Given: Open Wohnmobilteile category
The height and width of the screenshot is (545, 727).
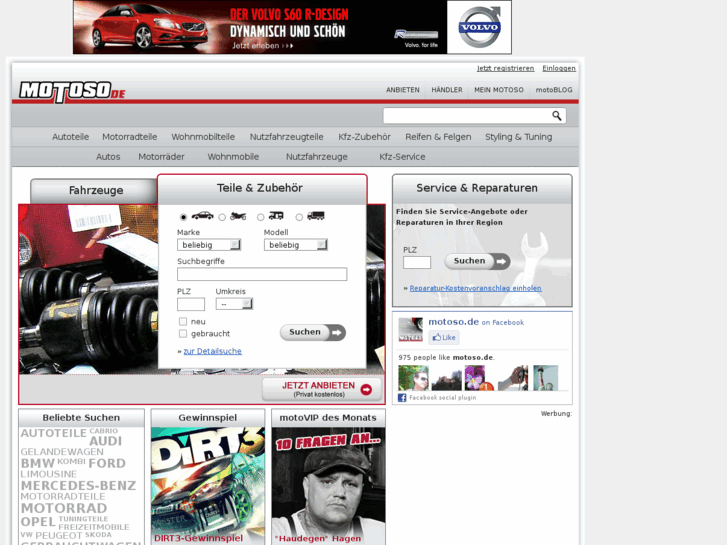Looking at the screenshot, I should point(203,137).
